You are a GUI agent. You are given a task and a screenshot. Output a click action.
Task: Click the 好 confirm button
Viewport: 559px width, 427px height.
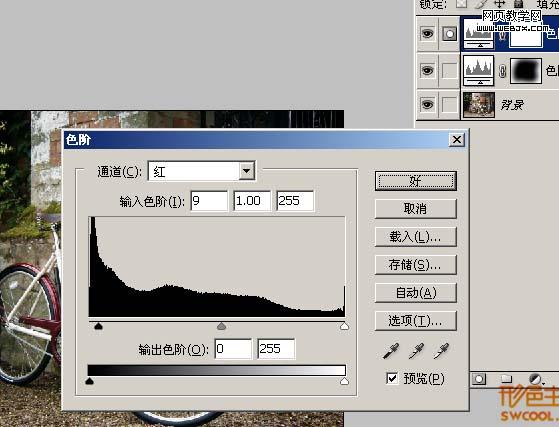click(416, 181)
